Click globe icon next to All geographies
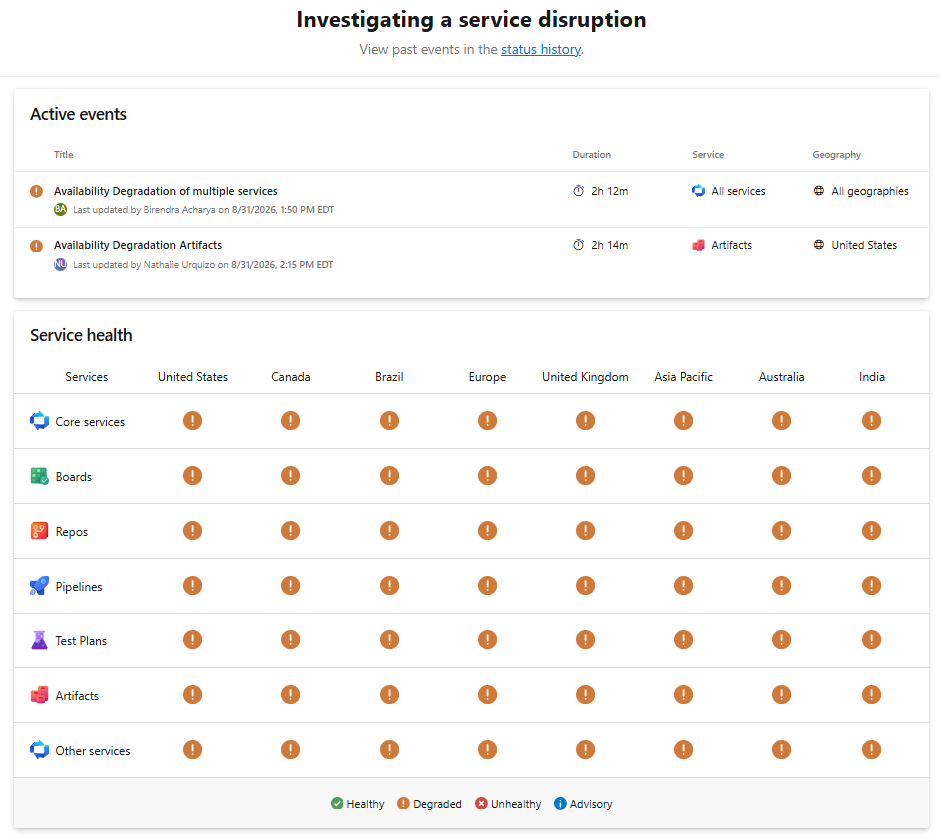Viewport: 940px width, 839px height. pyautogui.click(x=819, y=191)
